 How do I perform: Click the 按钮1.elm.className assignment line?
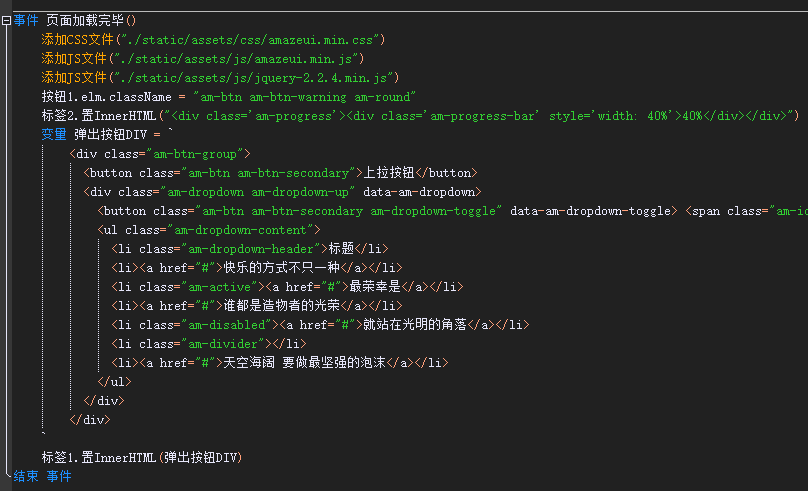pos(228,97)
